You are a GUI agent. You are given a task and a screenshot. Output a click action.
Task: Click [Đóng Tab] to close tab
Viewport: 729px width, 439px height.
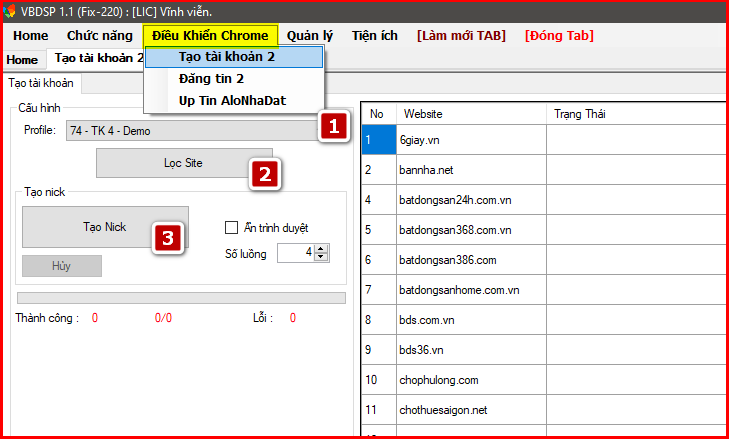pos(559,35)
